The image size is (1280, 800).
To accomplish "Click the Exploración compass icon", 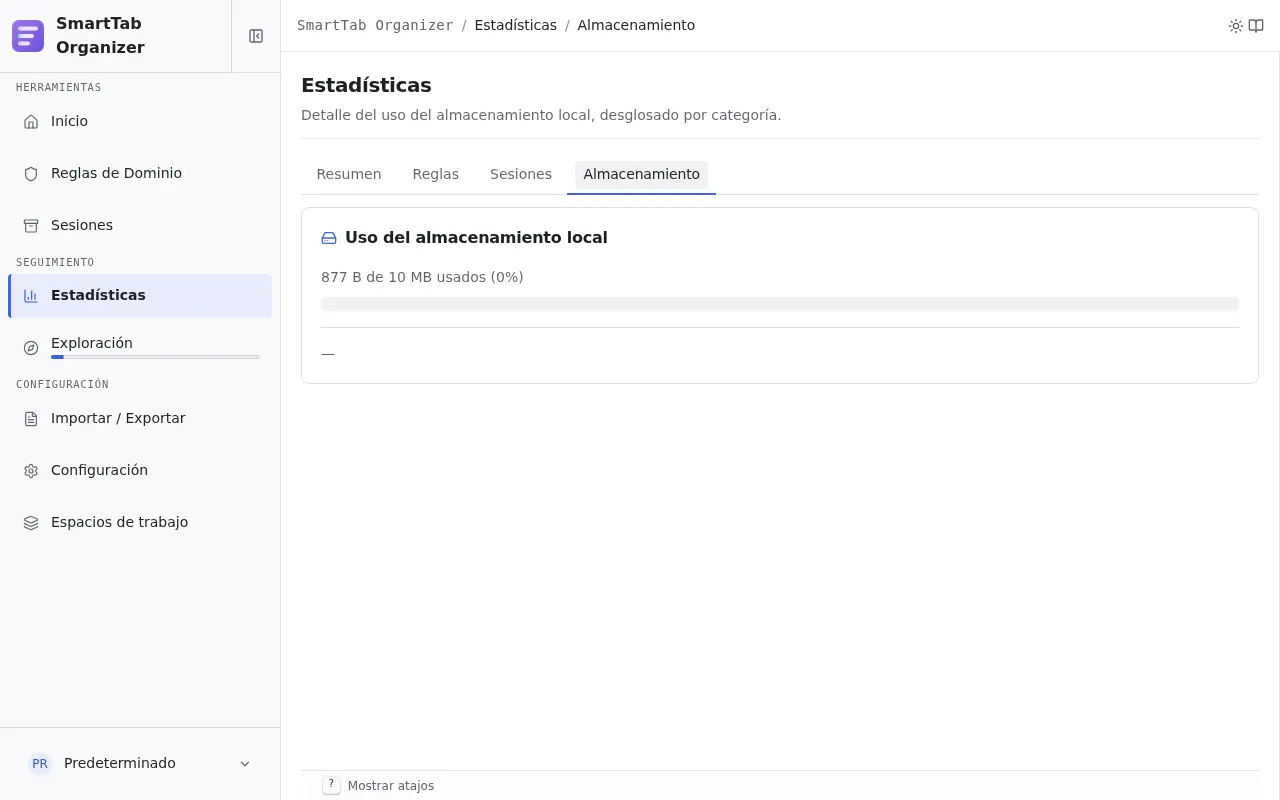I will (x=31, y=348).
